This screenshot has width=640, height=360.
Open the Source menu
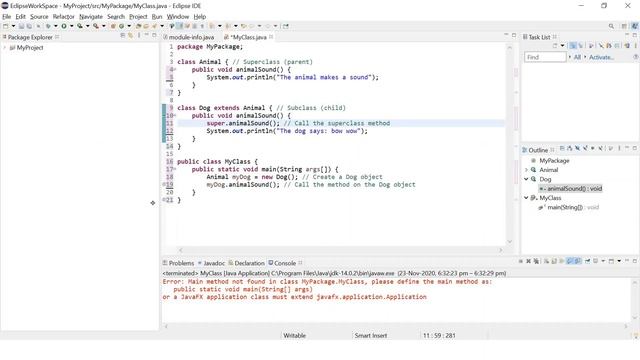click(39, 17)
